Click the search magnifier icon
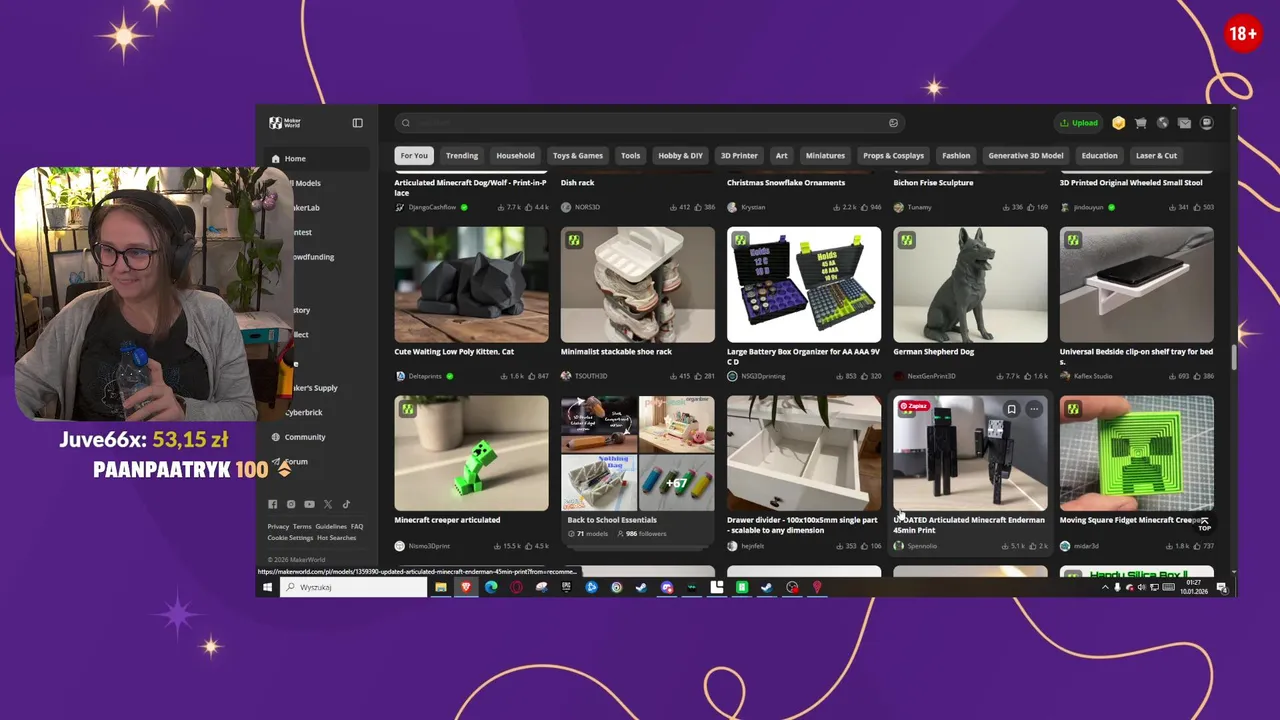1280x720 pixels. tap(405, 123)
